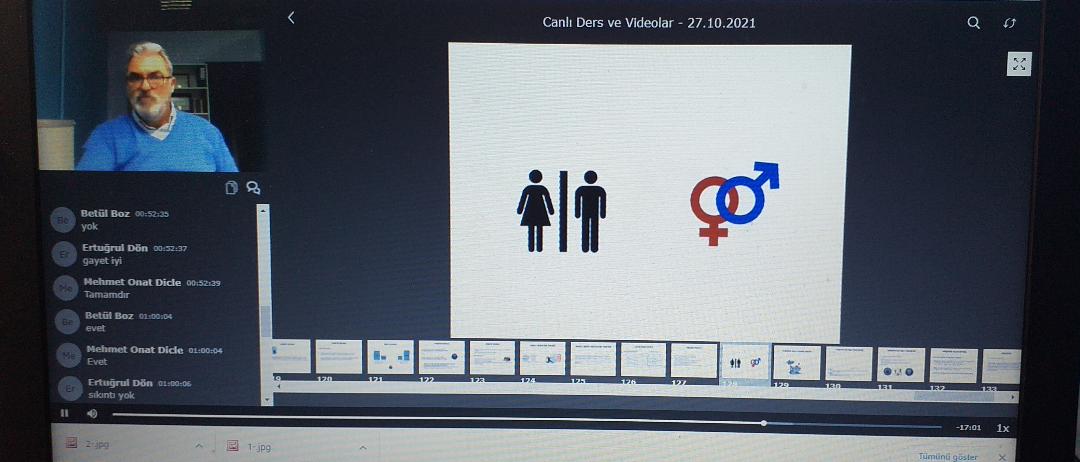Open the search magnifier icon

(x=973, y=23)
